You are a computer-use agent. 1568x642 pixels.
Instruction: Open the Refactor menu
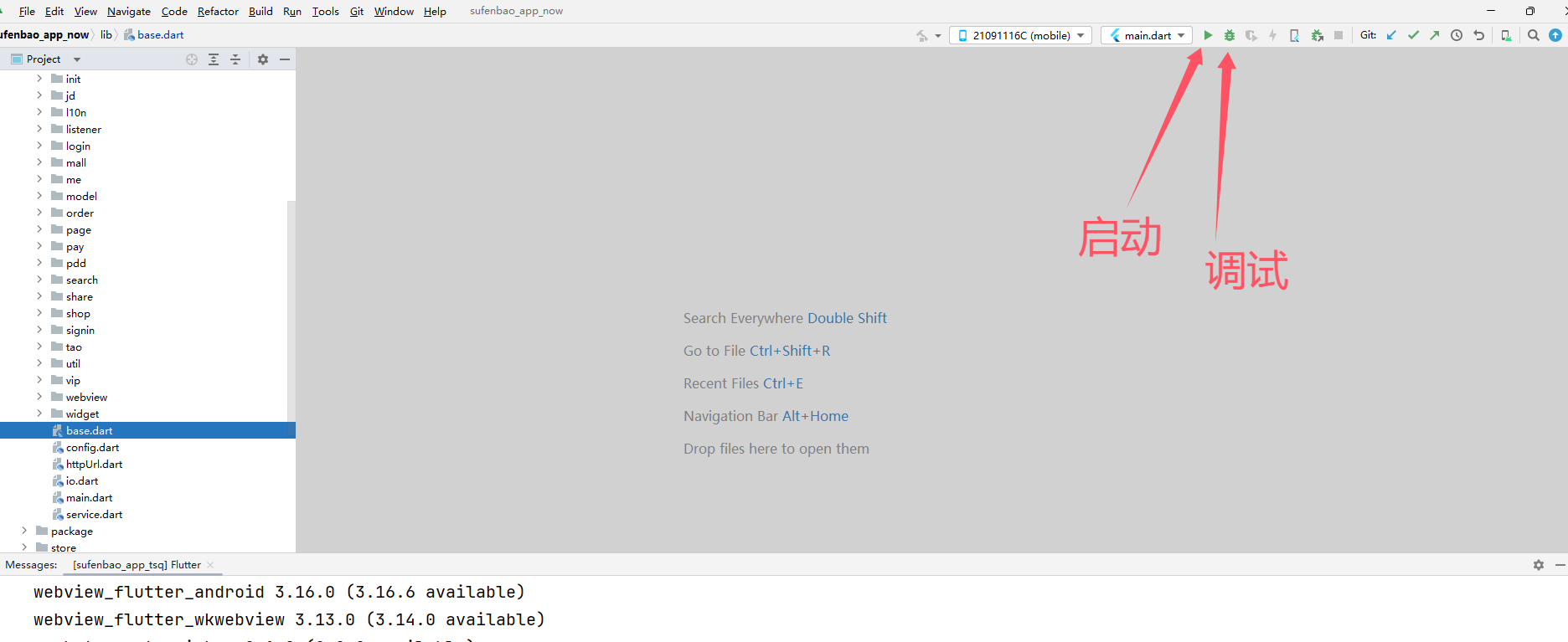pos(218,11)
